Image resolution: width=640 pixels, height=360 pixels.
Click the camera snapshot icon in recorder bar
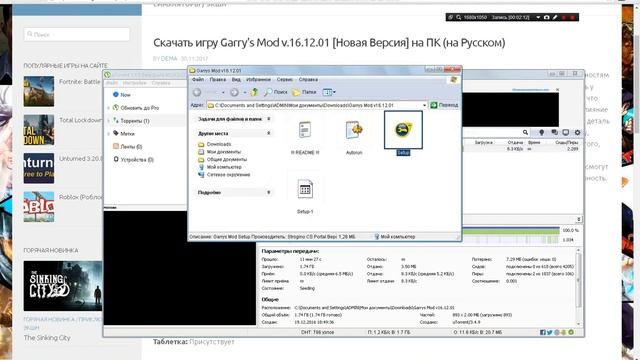point(547,17)
